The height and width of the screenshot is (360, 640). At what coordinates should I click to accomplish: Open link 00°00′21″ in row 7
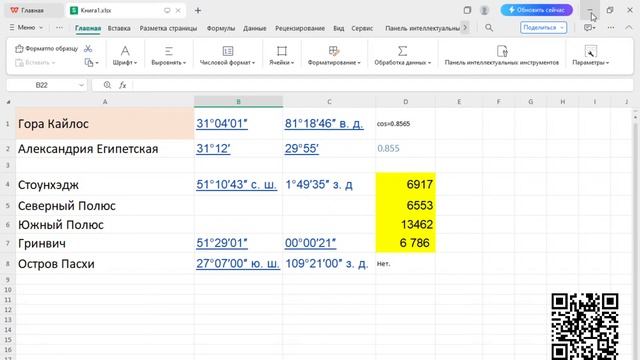click(x=310, y=243)
